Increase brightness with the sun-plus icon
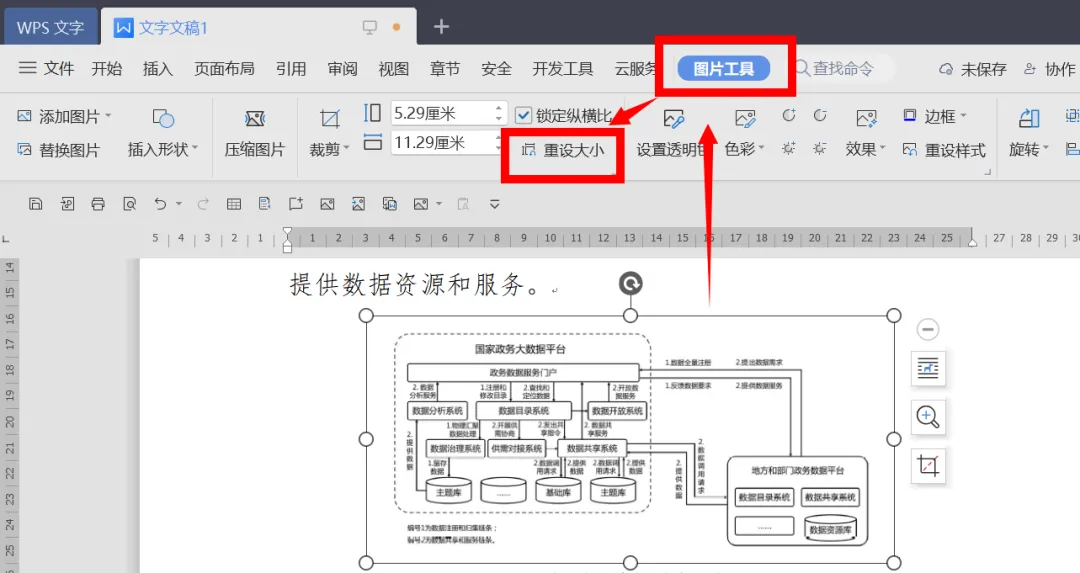Image resolution: width=1080 pixels, height=573 pixels. click(x=789, y=148)
